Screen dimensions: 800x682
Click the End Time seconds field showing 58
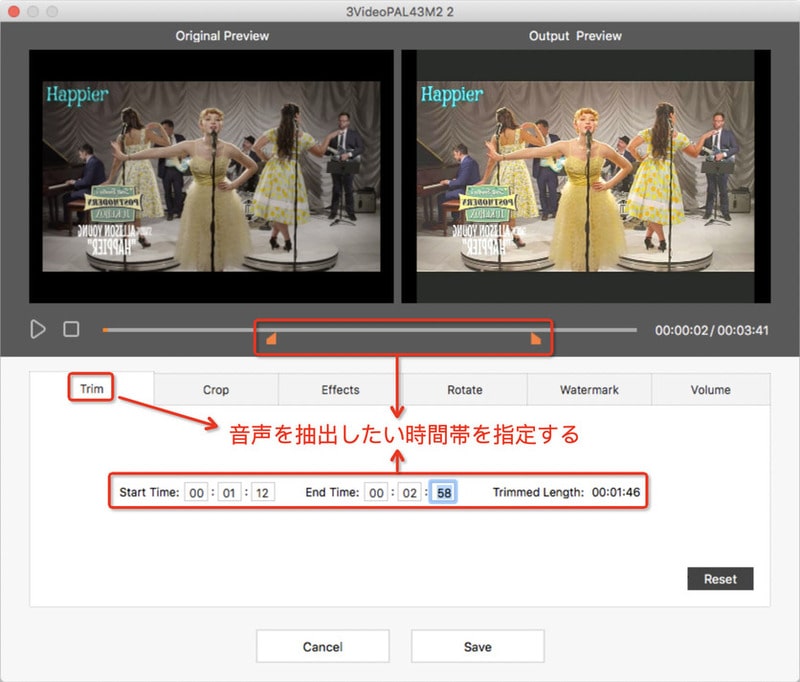coord(443,492)
